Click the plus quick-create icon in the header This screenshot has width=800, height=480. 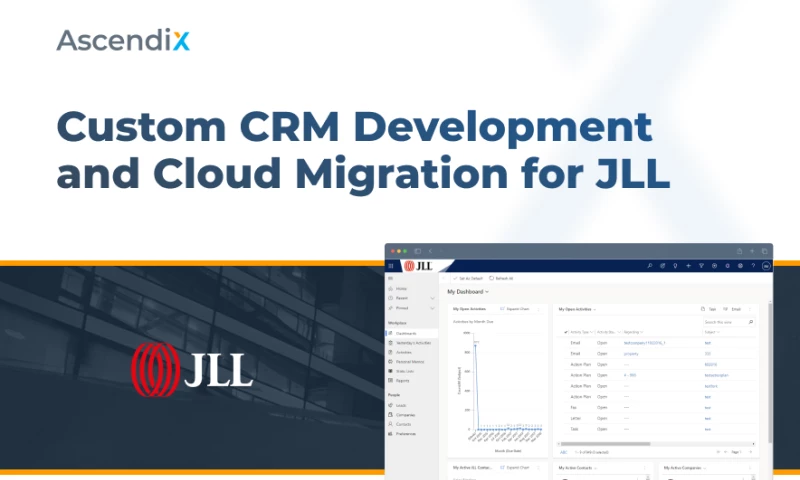point(688,266)
